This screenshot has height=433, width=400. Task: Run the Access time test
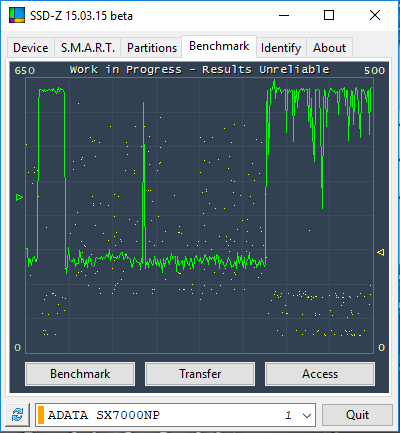(x=320, y=374)
